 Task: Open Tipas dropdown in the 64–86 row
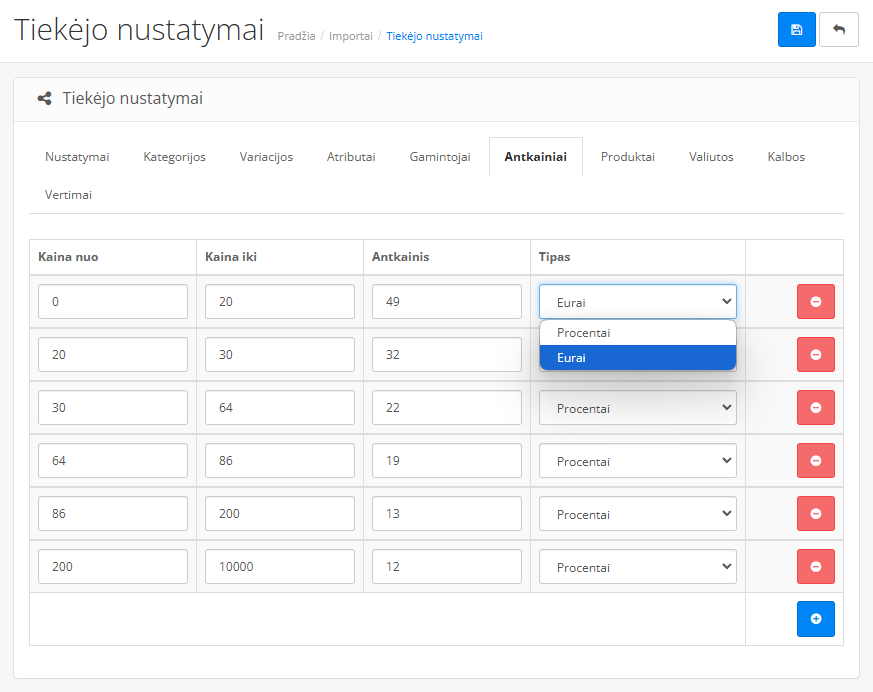click(x=637, y=461)
